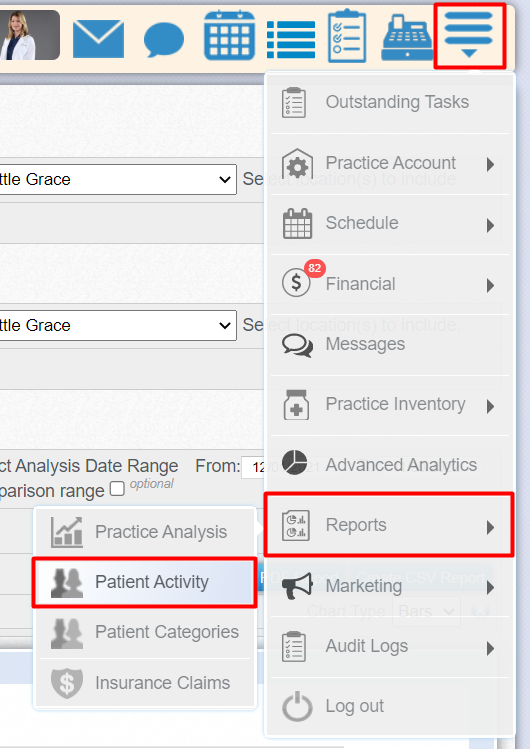Click the From date input field
This screenshot has height=749, width=530.
(253, 467)
